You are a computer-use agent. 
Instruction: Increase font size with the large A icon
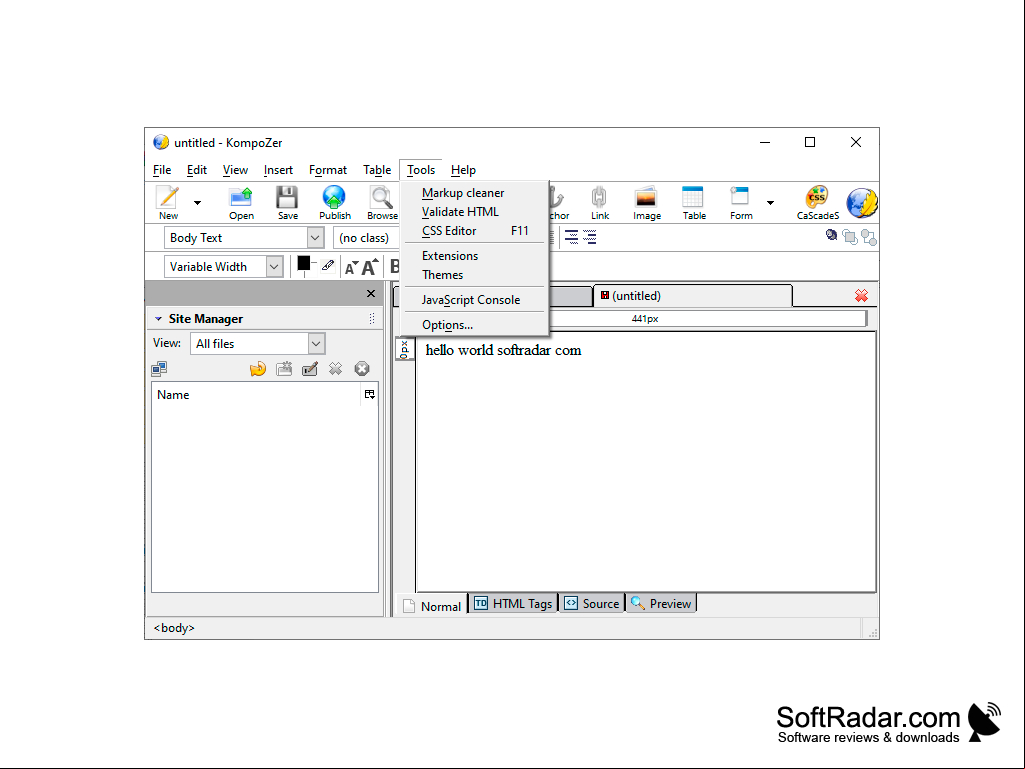tap(370, 267)
